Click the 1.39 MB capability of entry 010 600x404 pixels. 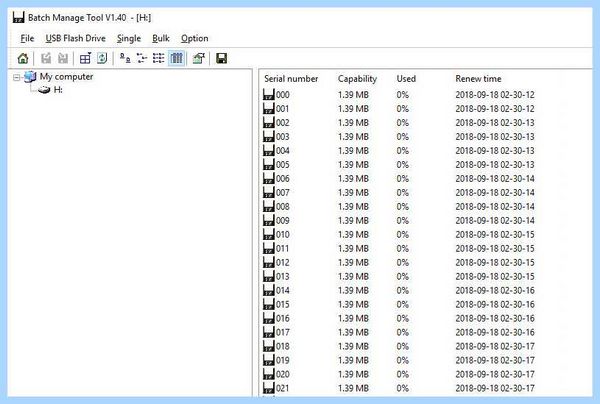click(353, 235)
